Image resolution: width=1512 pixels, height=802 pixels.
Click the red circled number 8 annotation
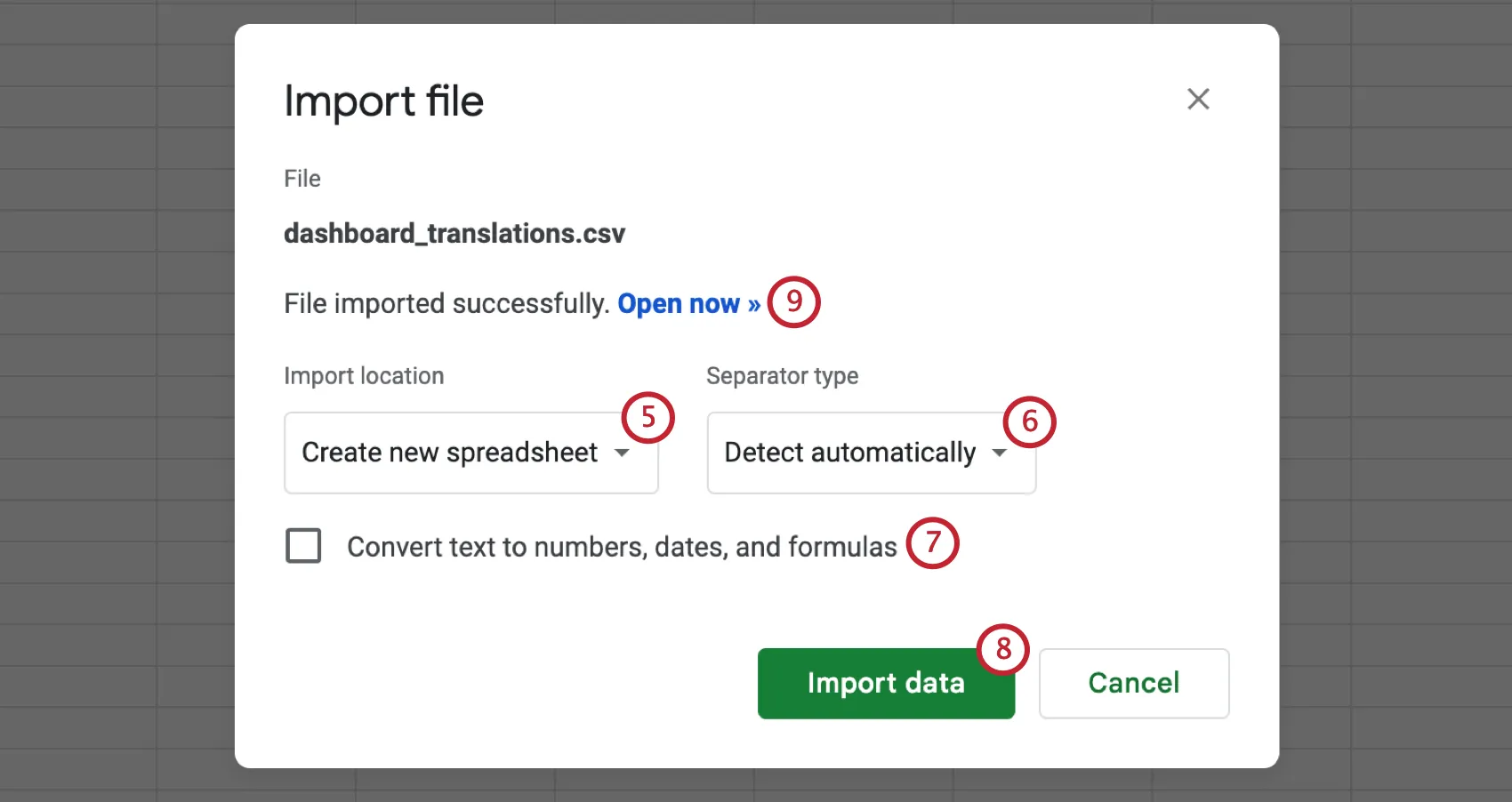click(x=1002, y=649)
